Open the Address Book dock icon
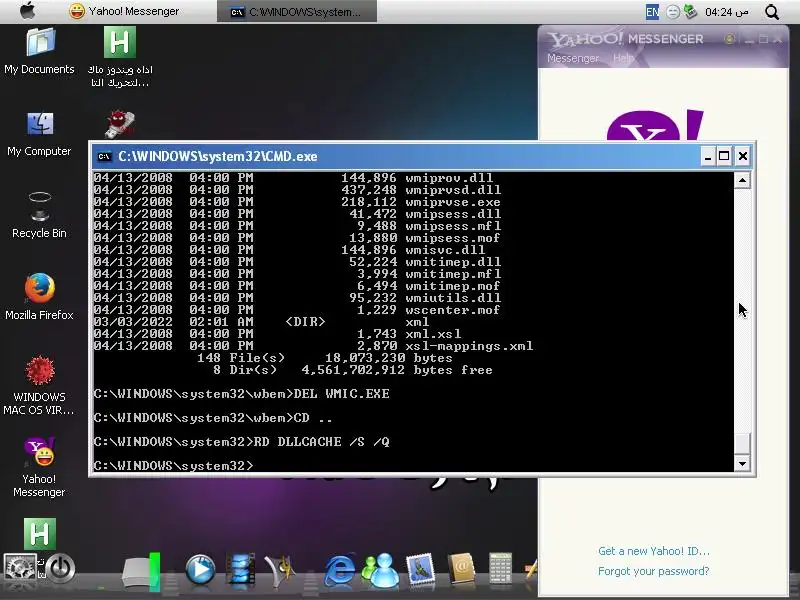This screenshot has width=800, height=600. pyautogui.click(x=461, y=568)
